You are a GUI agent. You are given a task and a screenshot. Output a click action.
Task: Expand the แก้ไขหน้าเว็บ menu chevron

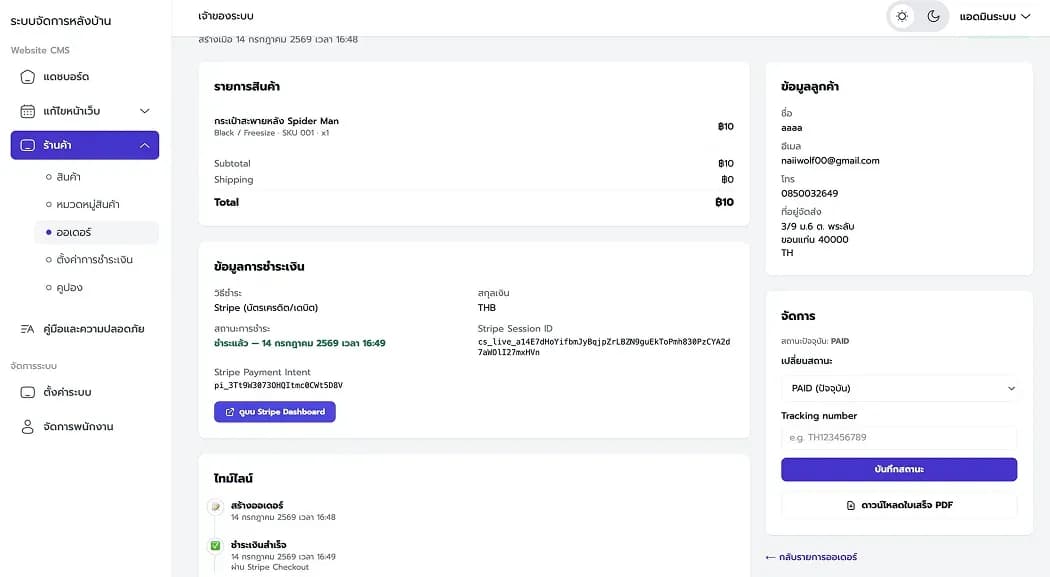pos(145,111)
